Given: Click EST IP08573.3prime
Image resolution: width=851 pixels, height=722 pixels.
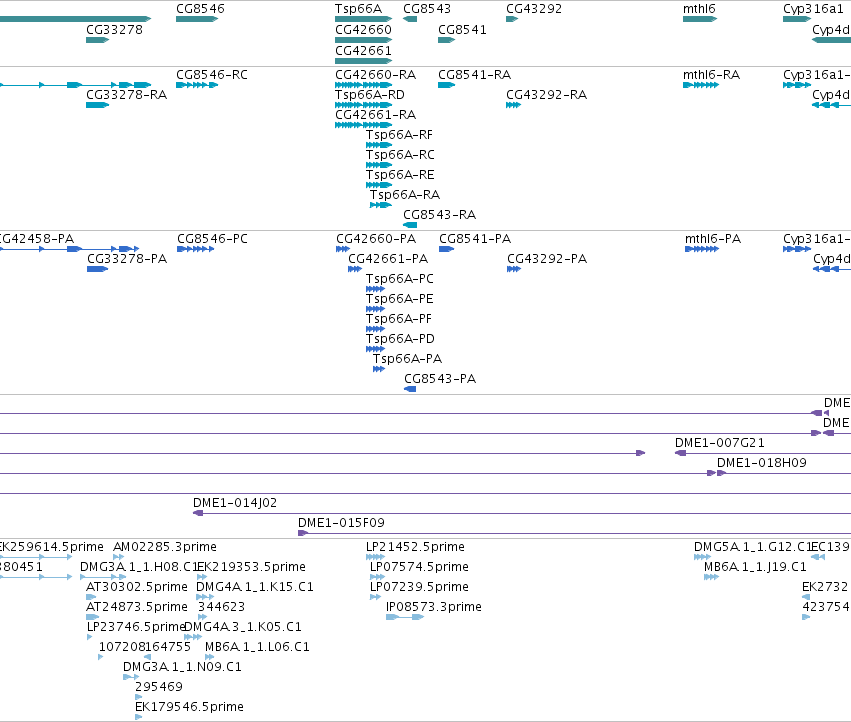Looking at the screenshot, I should [434, 607].
